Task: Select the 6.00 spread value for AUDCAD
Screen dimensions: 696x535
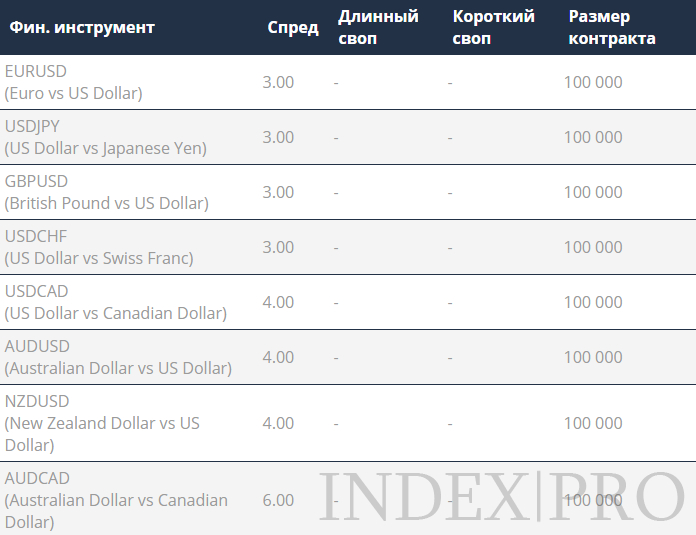Action: point(278,500)
